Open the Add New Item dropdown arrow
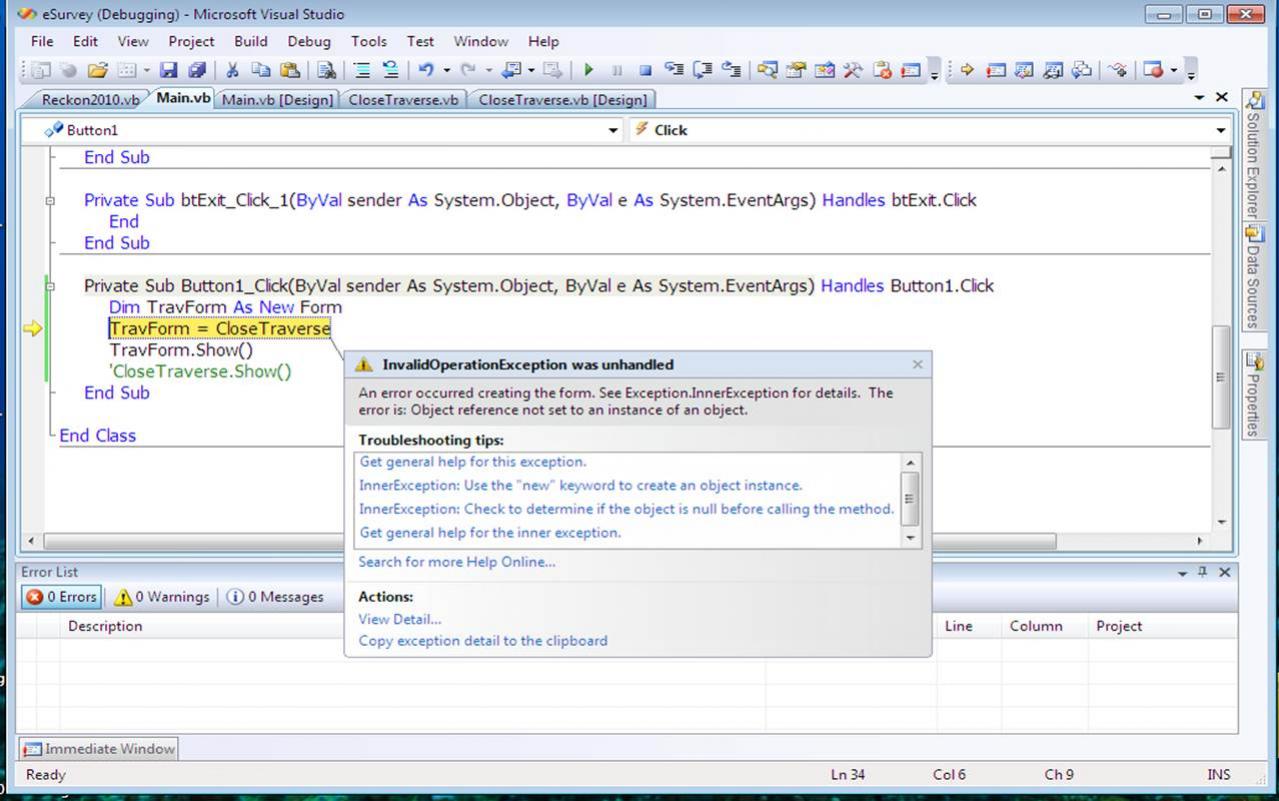1279x801 pixels. tap(147, 70)
